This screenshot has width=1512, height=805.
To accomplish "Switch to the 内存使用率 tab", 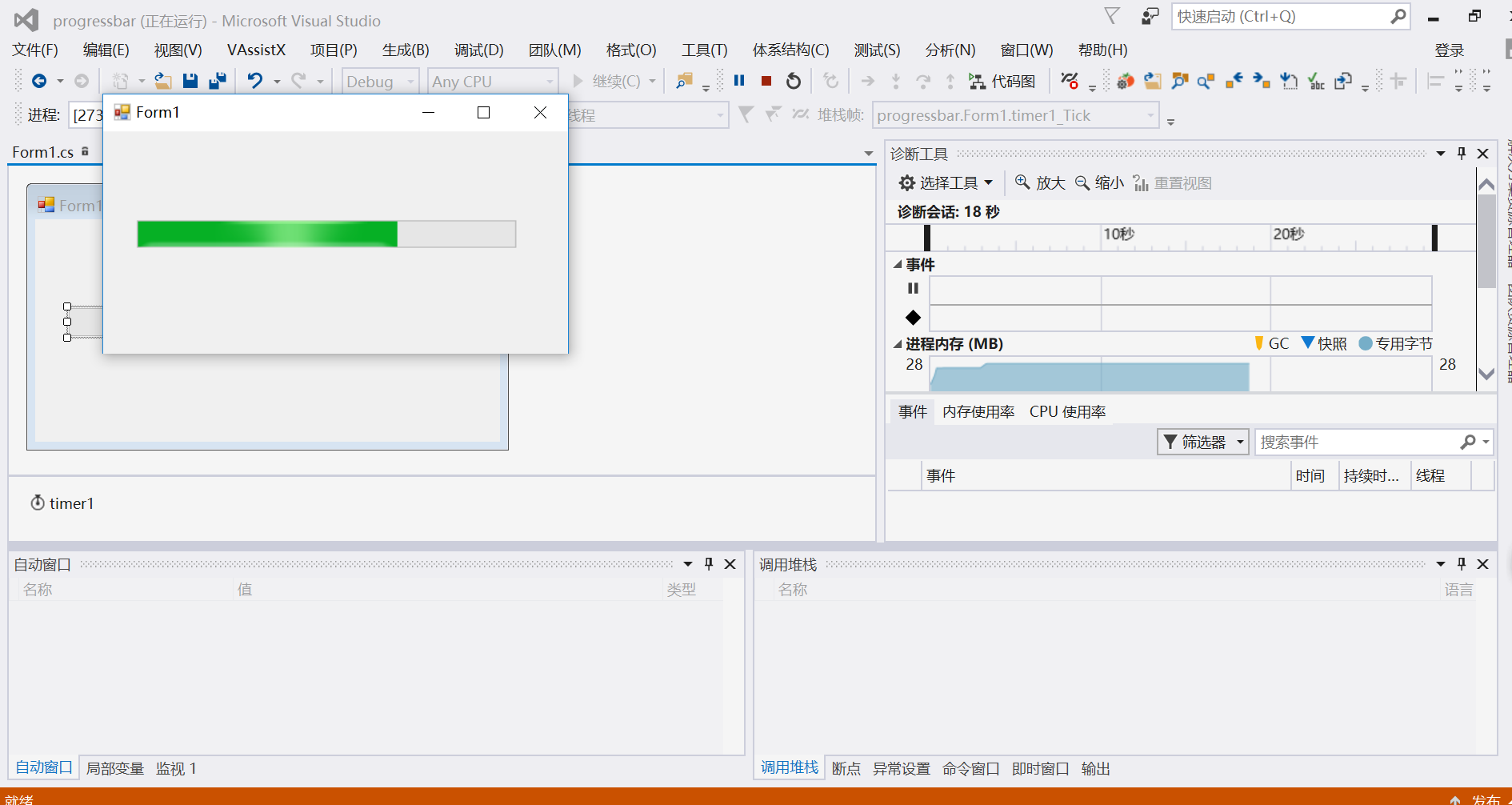I will point(978,412).
